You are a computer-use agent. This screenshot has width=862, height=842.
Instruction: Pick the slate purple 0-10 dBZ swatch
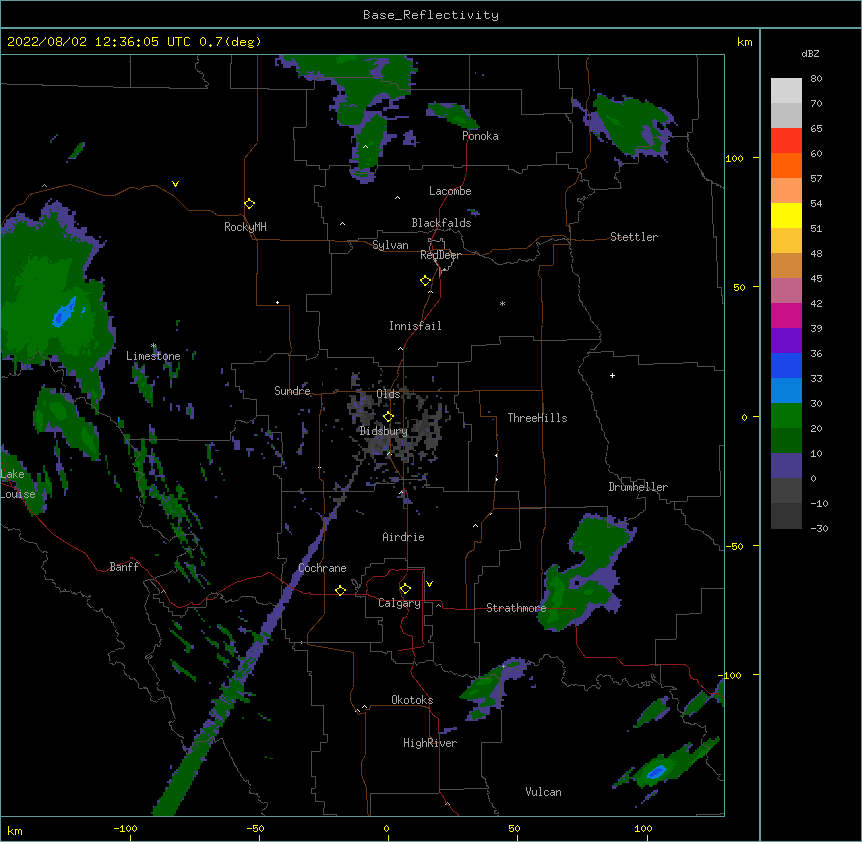pyautogui.click(x=786, y=466)
